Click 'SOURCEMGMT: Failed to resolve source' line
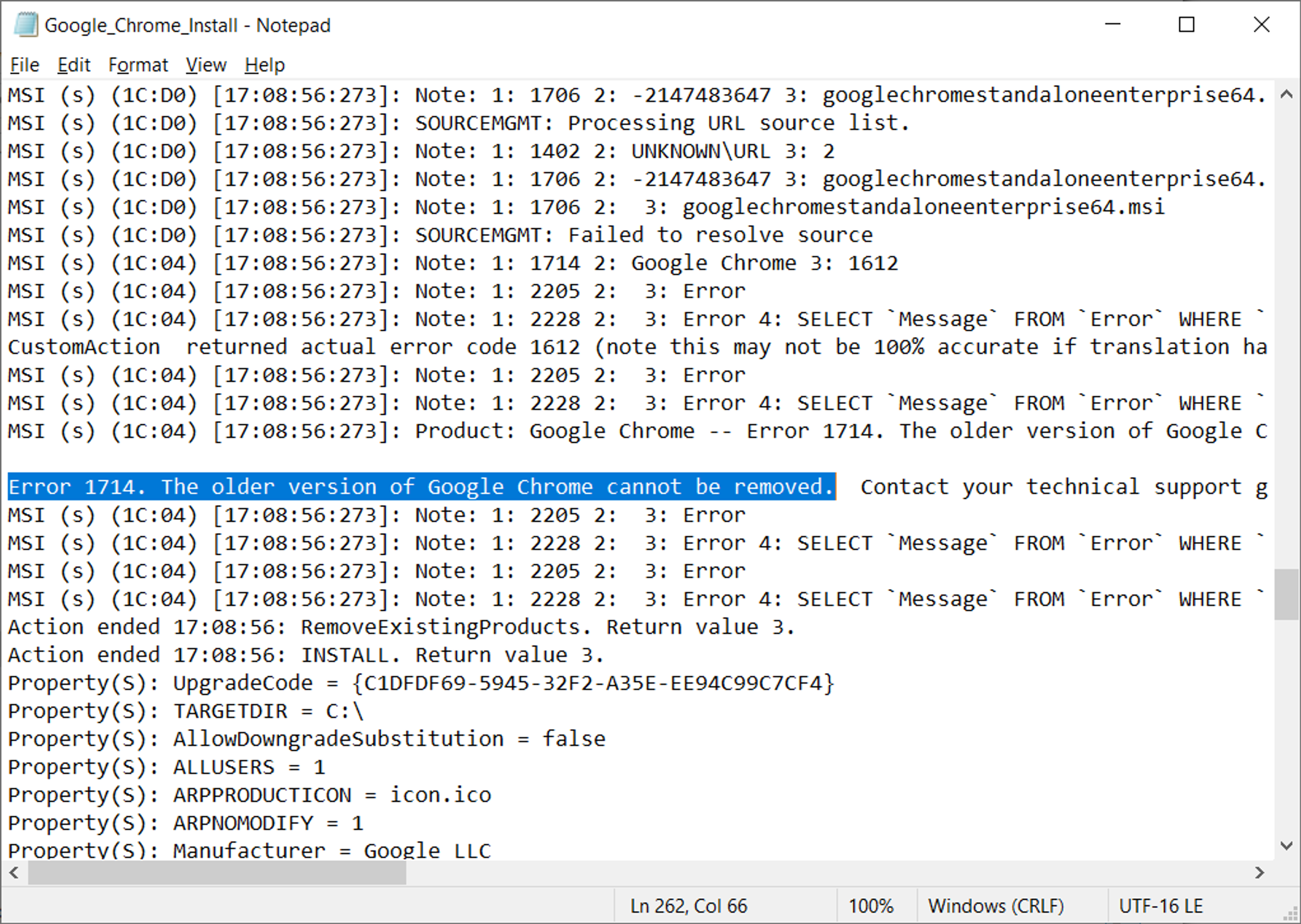 [440, 235]
